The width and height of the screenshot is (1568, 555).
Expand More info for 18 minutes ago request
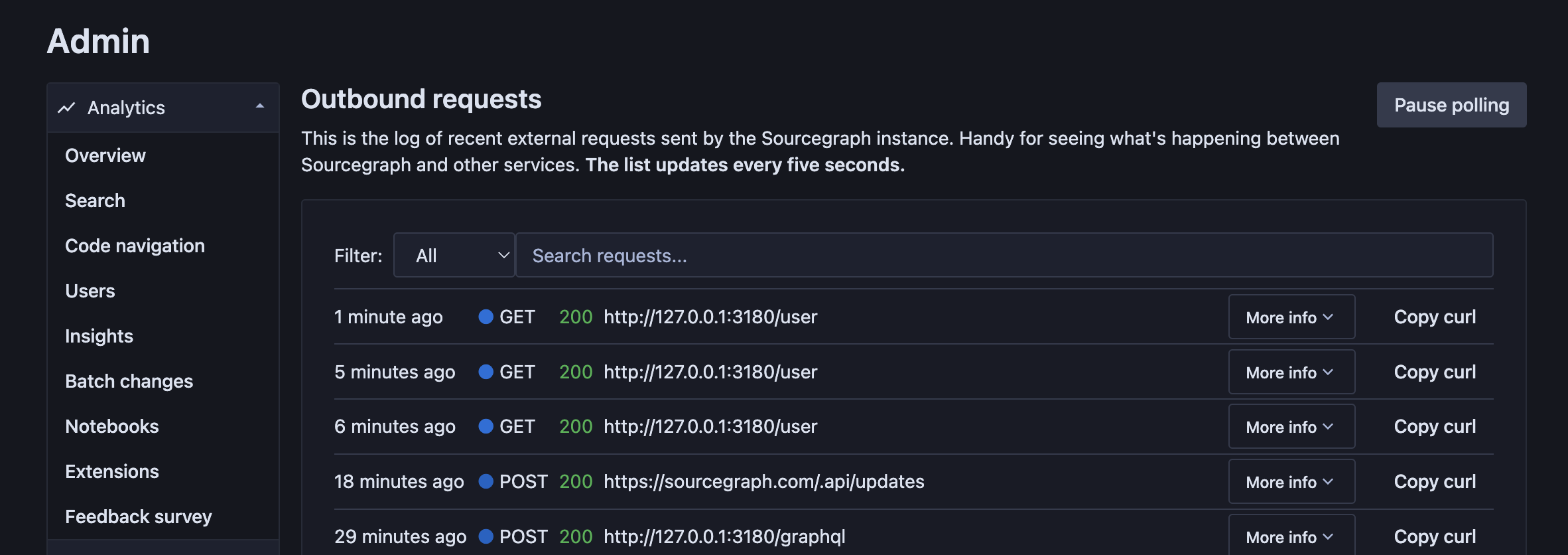tap(1291, 482)
